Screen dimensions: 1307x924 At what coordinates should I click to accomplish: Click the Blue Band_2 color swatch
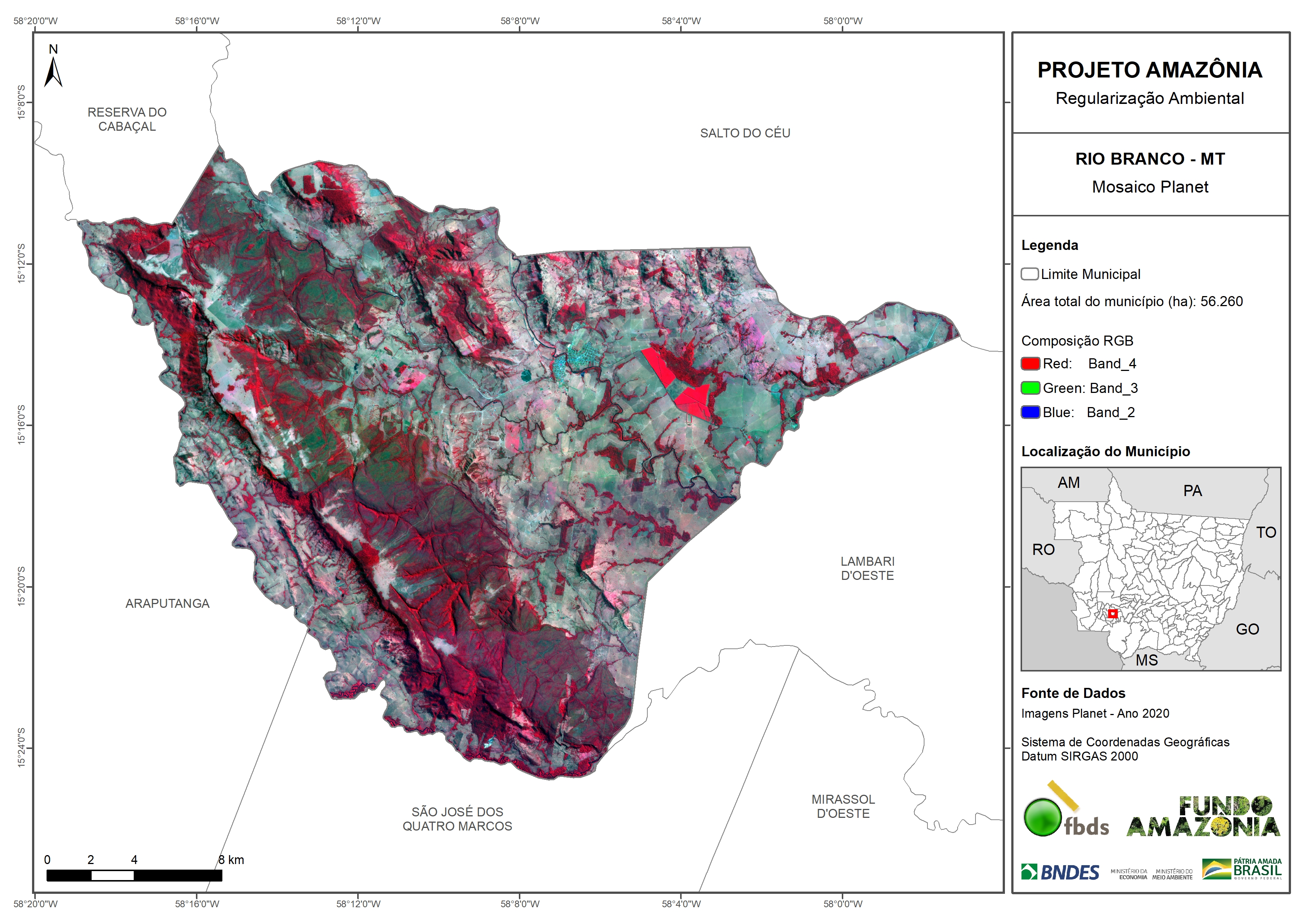1030,412
